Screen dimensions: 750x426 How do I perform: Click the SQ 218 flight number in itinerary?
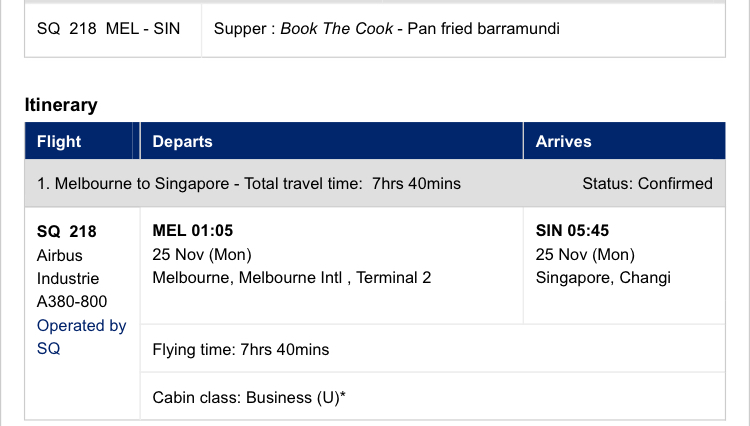pos(66,231)
